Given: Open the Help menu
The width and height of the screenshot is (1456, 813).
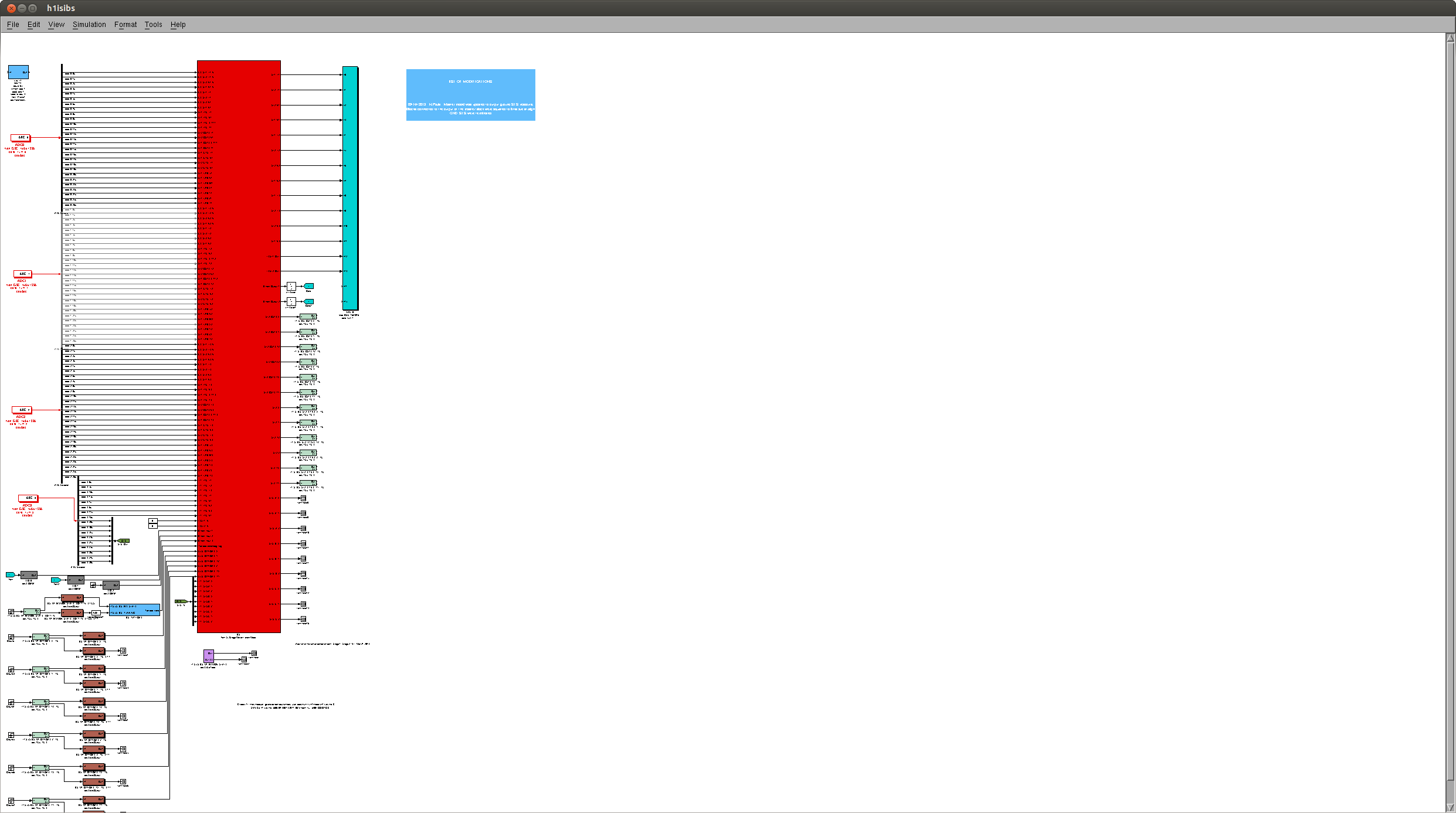Looking at the screenshot, I should 178,25.
